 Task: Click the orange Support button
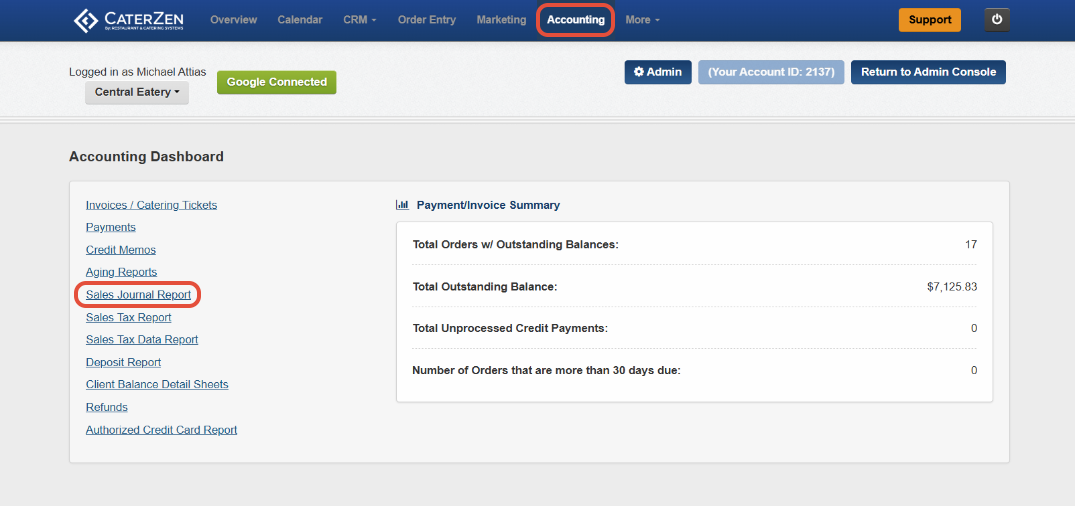click(x=930, y=20)
